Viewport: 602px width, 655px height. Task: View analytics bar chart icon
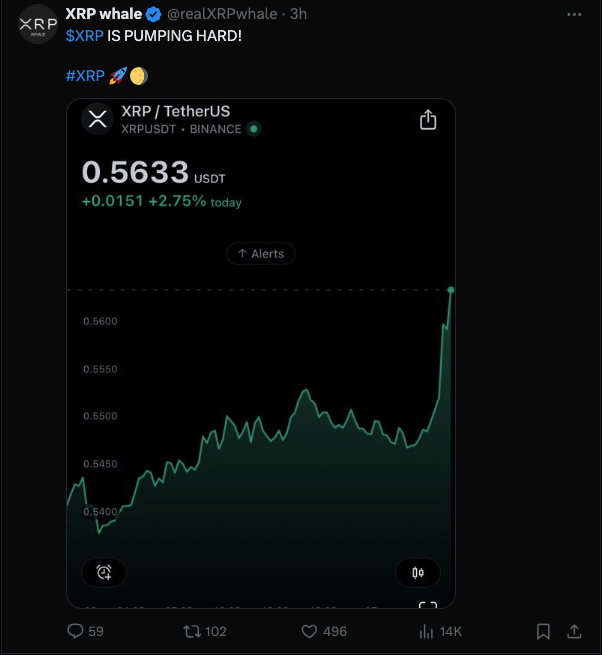(x=426, y=631)
